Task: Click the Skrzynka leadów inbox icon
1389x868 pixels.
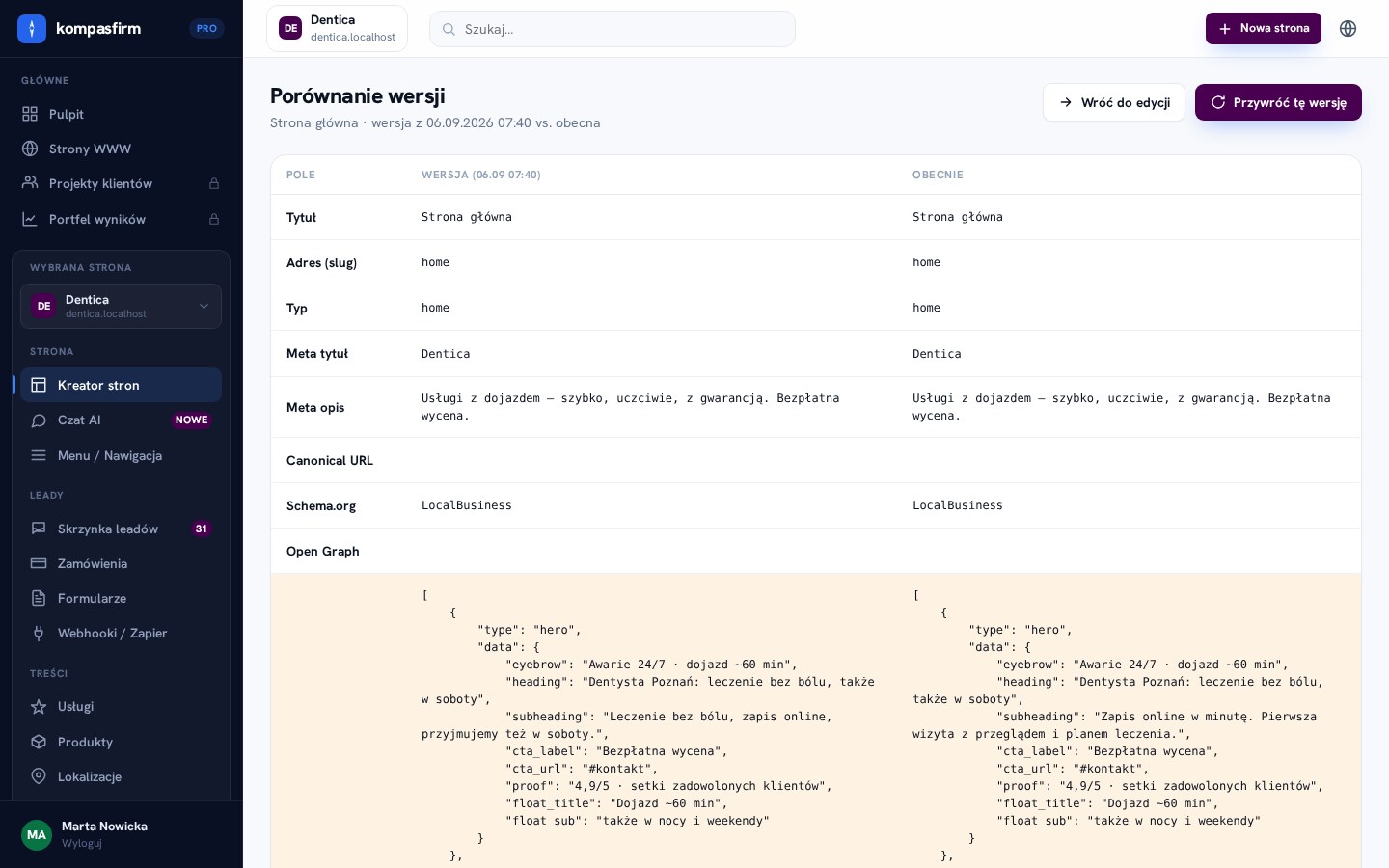Action: [39, 529]
